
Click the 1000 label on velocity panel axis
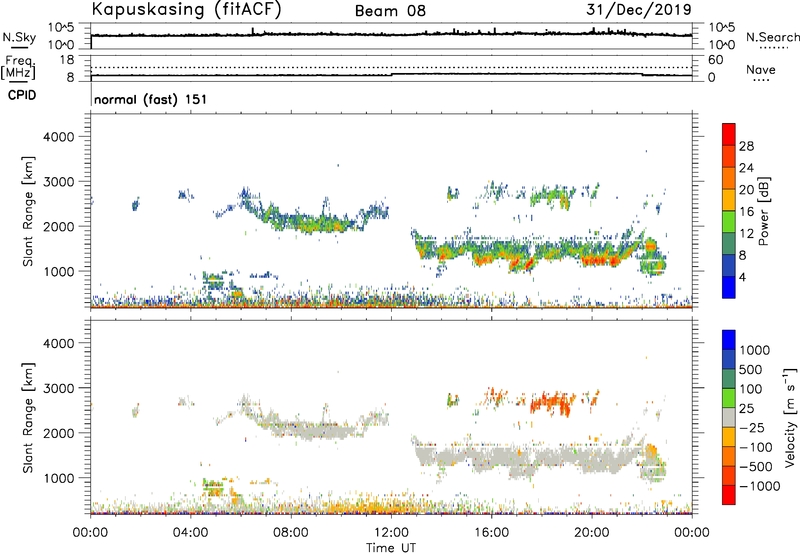coord(59,478)
